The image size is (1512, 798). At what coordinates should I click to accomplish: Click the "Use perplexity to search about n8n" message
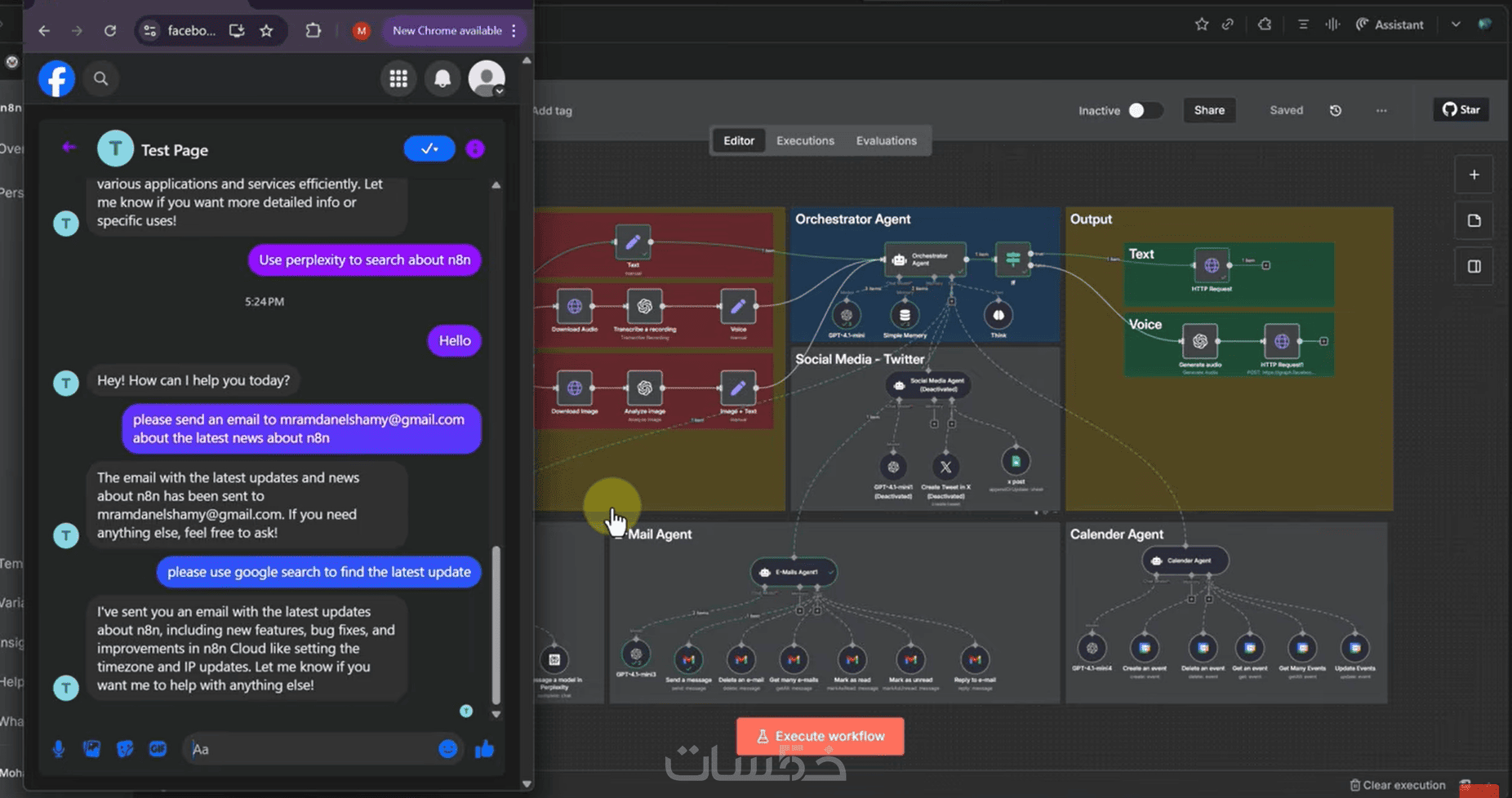coord(364,259)
